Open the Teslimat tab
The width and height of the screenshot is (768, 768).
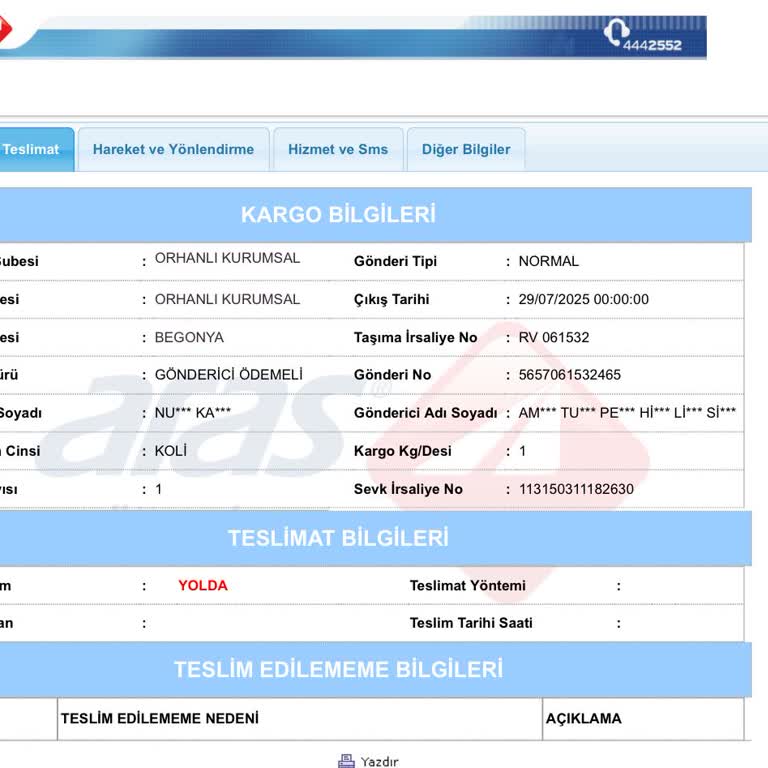[32, 150]
